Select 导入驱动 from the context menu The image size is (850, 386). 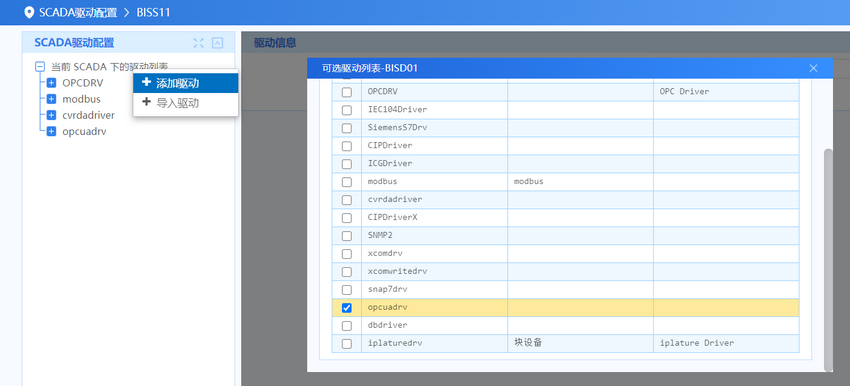click(x=185, y=102)
